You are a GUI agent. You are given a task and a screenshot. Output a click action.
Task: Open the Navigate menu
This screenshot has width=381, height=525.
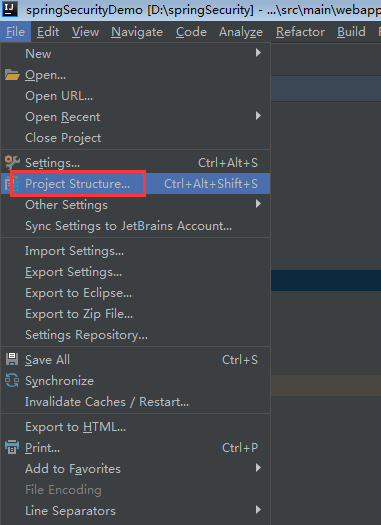tap(137, 32)
